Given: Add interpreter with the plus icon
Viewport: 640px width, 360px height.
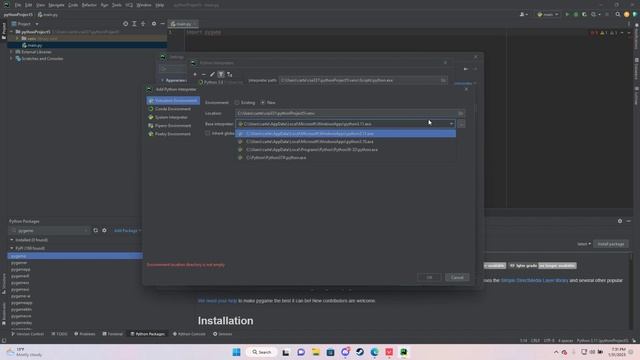Looking at the screenshot, I should pyautogui.click(x=195, y=74).
